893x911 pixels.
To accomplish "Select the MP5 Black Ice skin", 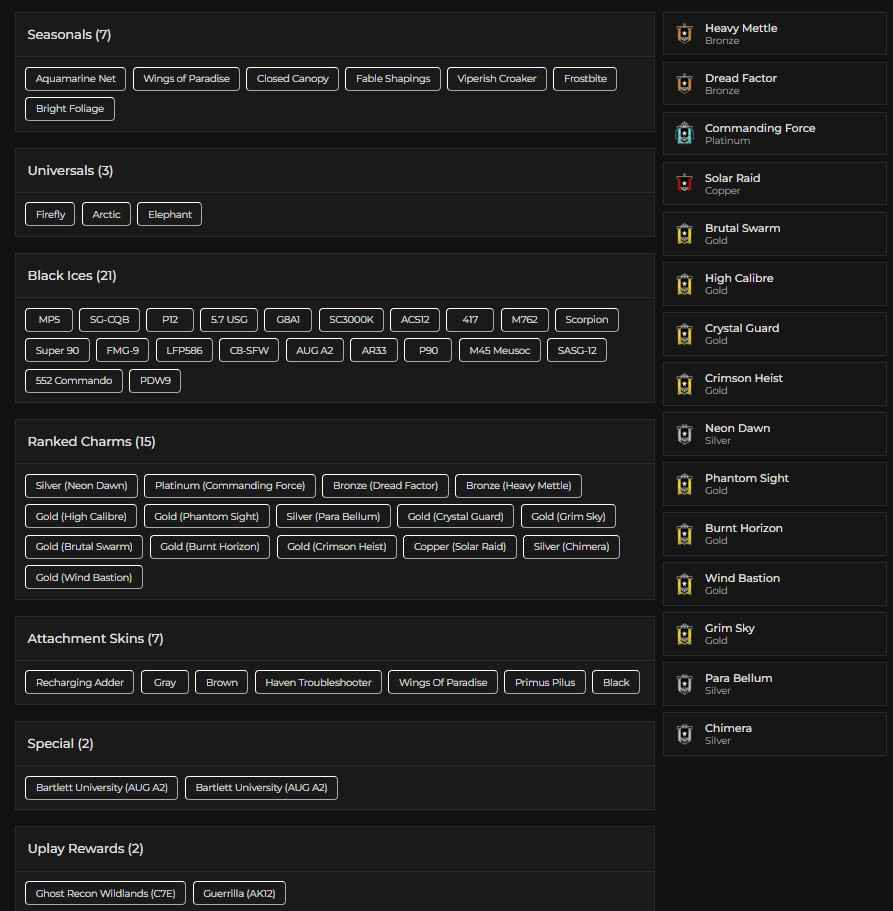I will (48, 320).
